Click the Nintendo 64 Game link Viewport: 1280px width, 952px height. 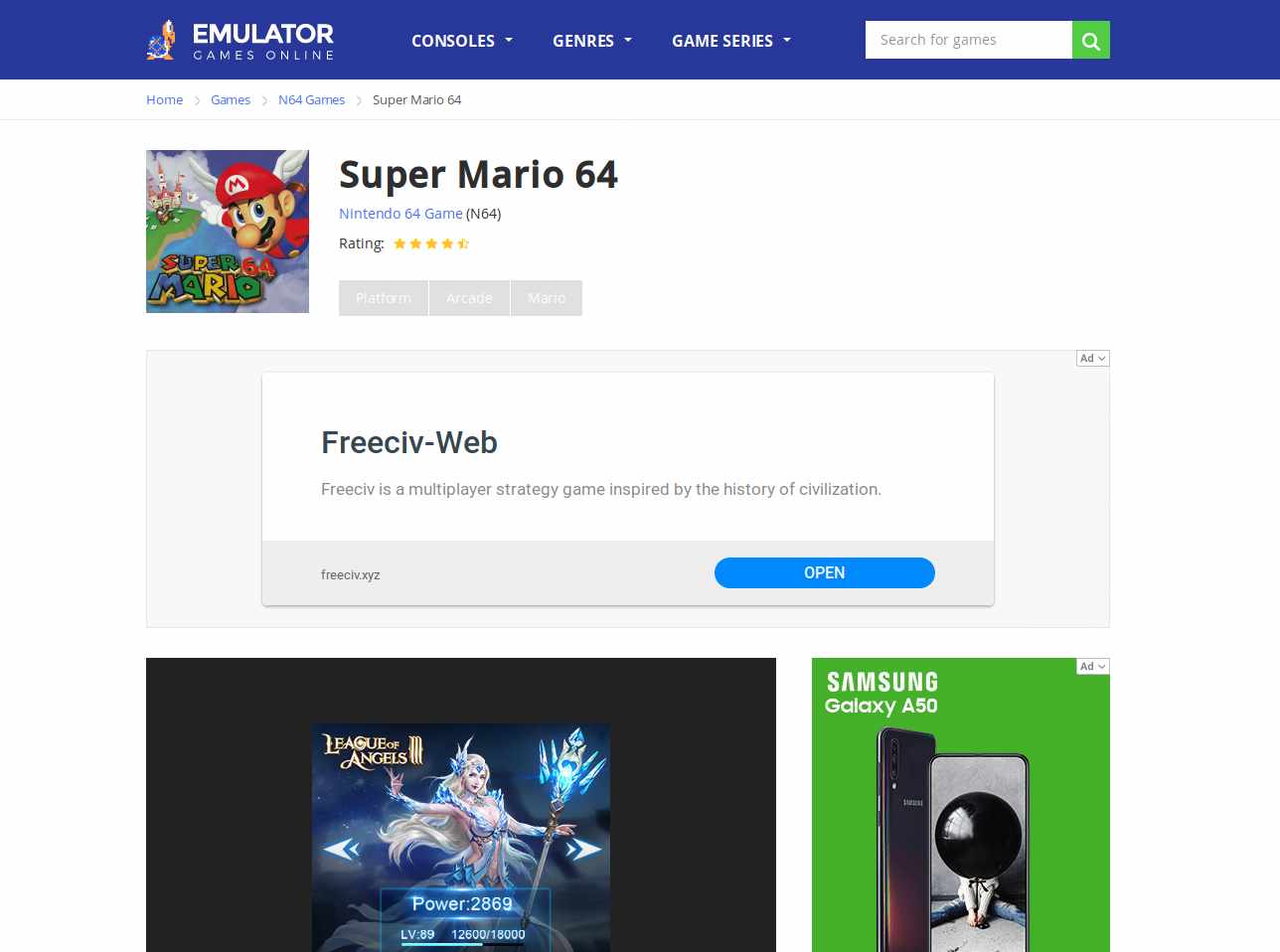[x=400, y=214]
